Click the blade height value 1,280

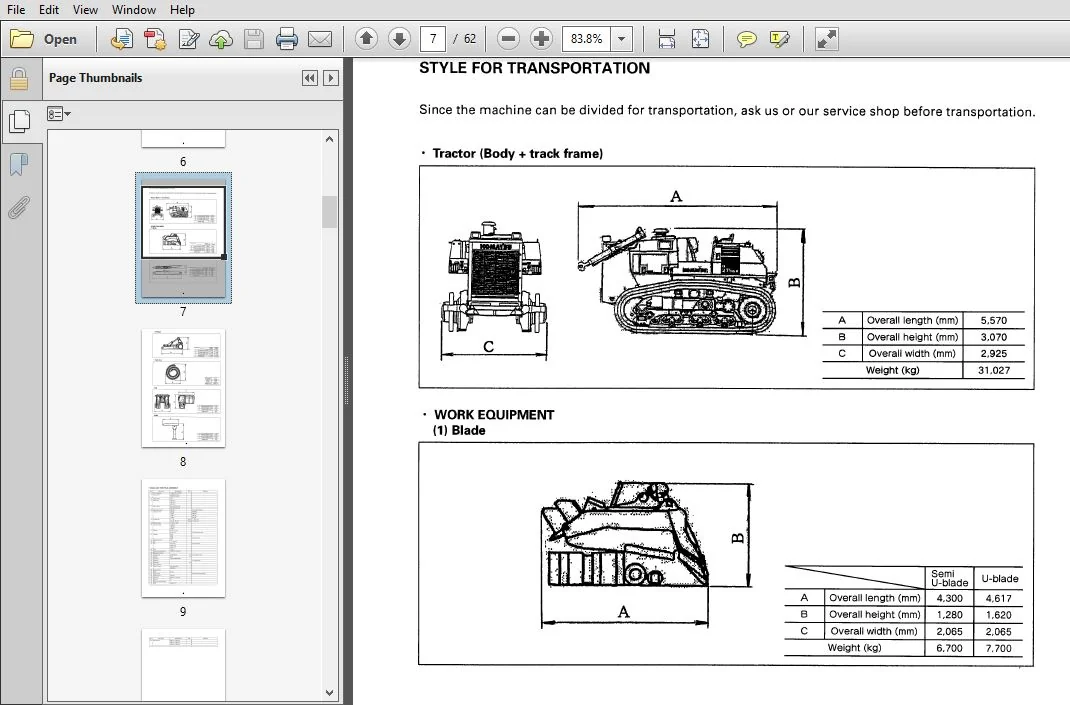(x=949, y=615)
